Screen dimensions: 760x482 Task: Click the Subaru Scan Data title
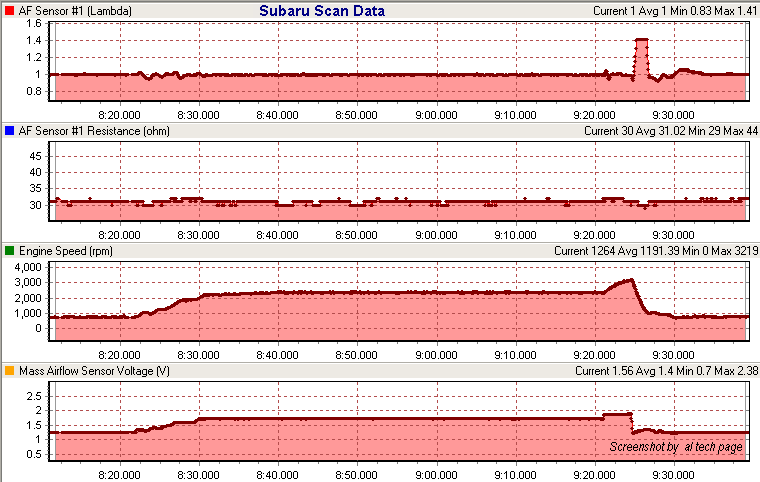pos(321,11)
